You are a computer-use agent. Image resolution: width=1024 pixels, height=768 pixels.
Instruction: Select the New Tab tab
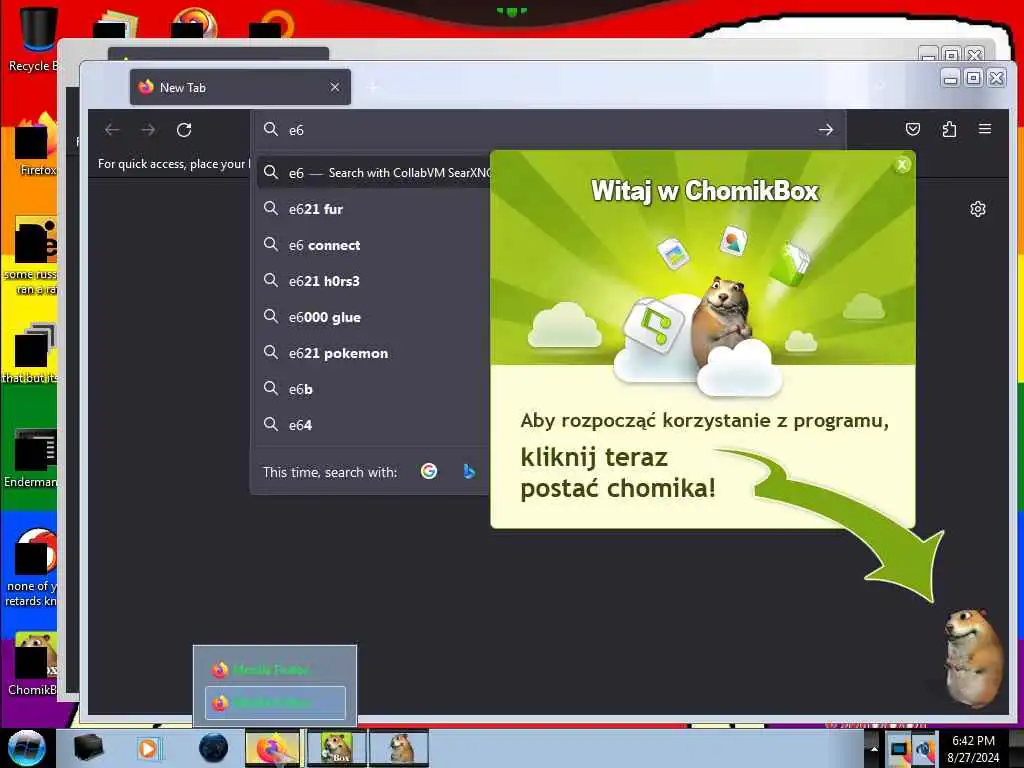click(x=240, y=87)
